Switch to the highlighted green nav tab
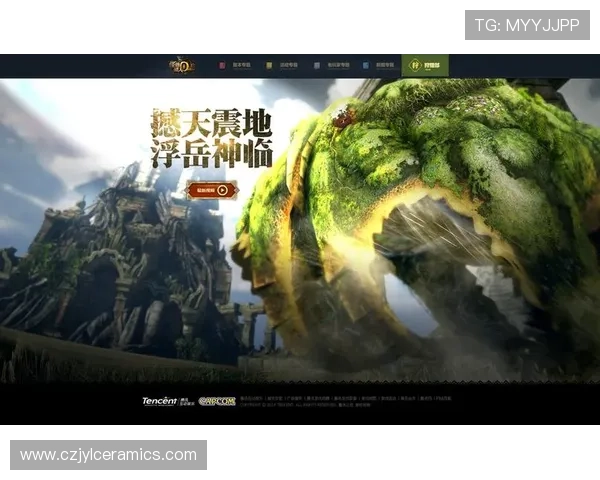The width and height of the screenshot is (600, 480). [425, 65]
